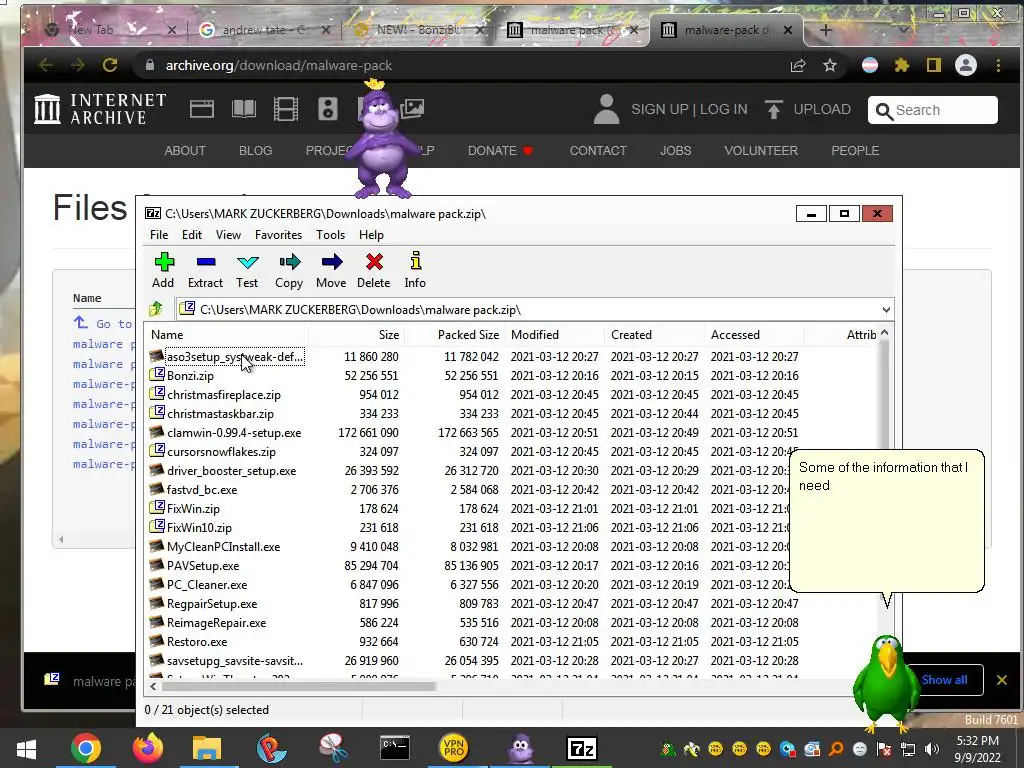Open the Favorites menu
Screen dimensions: 1024x768
[x=278, y=235]
